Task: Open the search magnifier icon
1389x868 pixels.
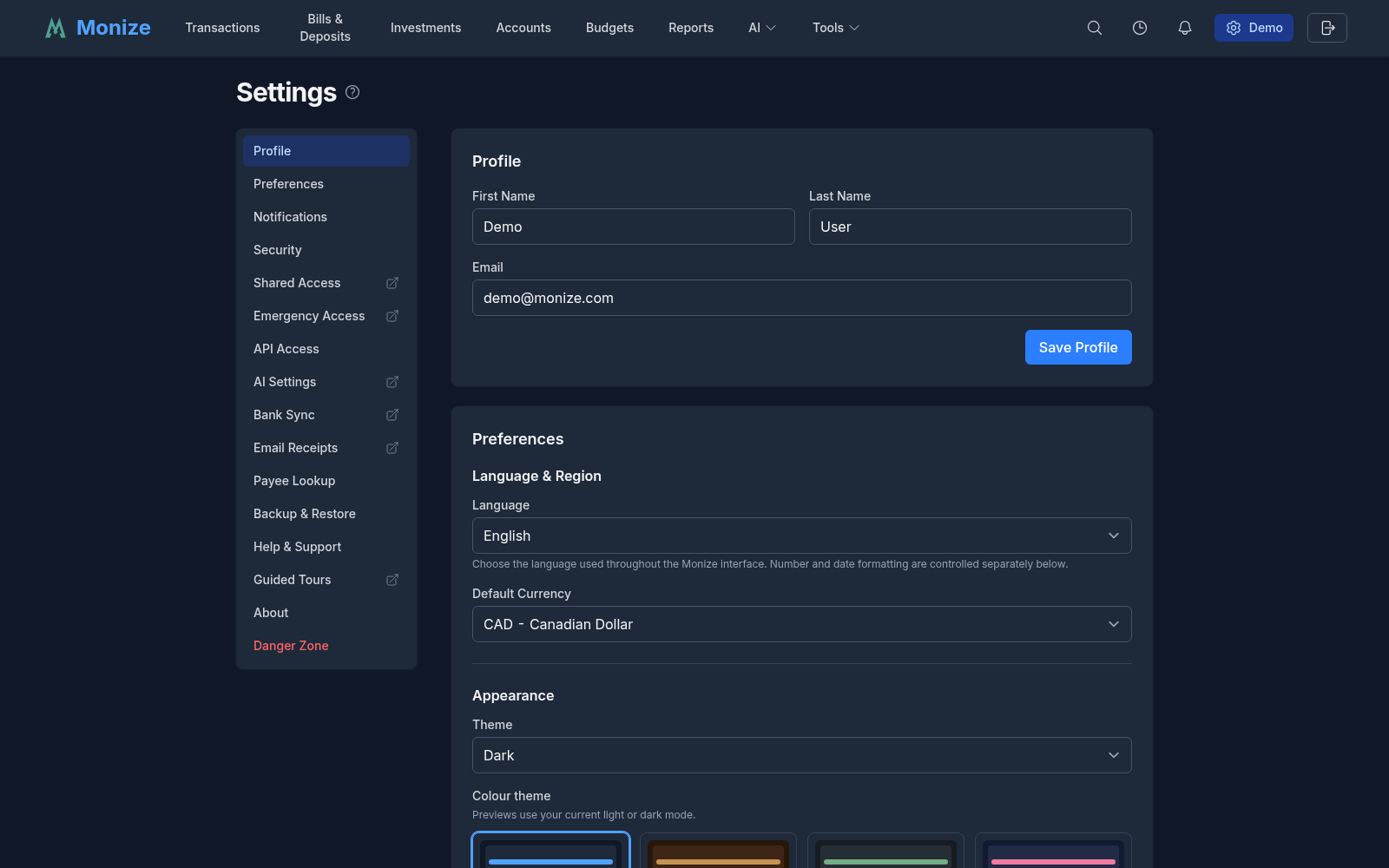Action: click(x=1095, y=28)
